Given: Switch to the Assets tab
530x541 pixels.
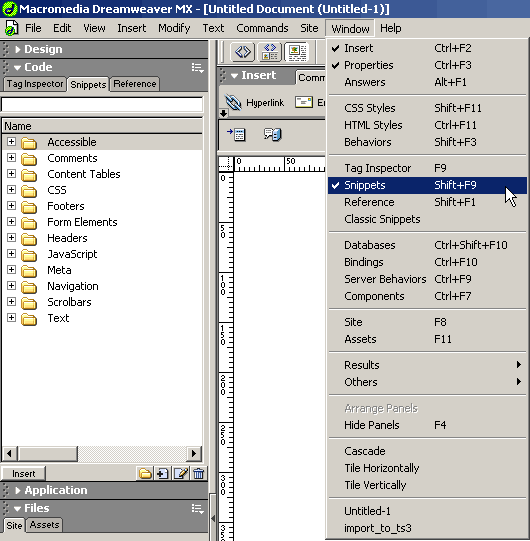Looking at the screenshot, I should (x=44, y=525).
